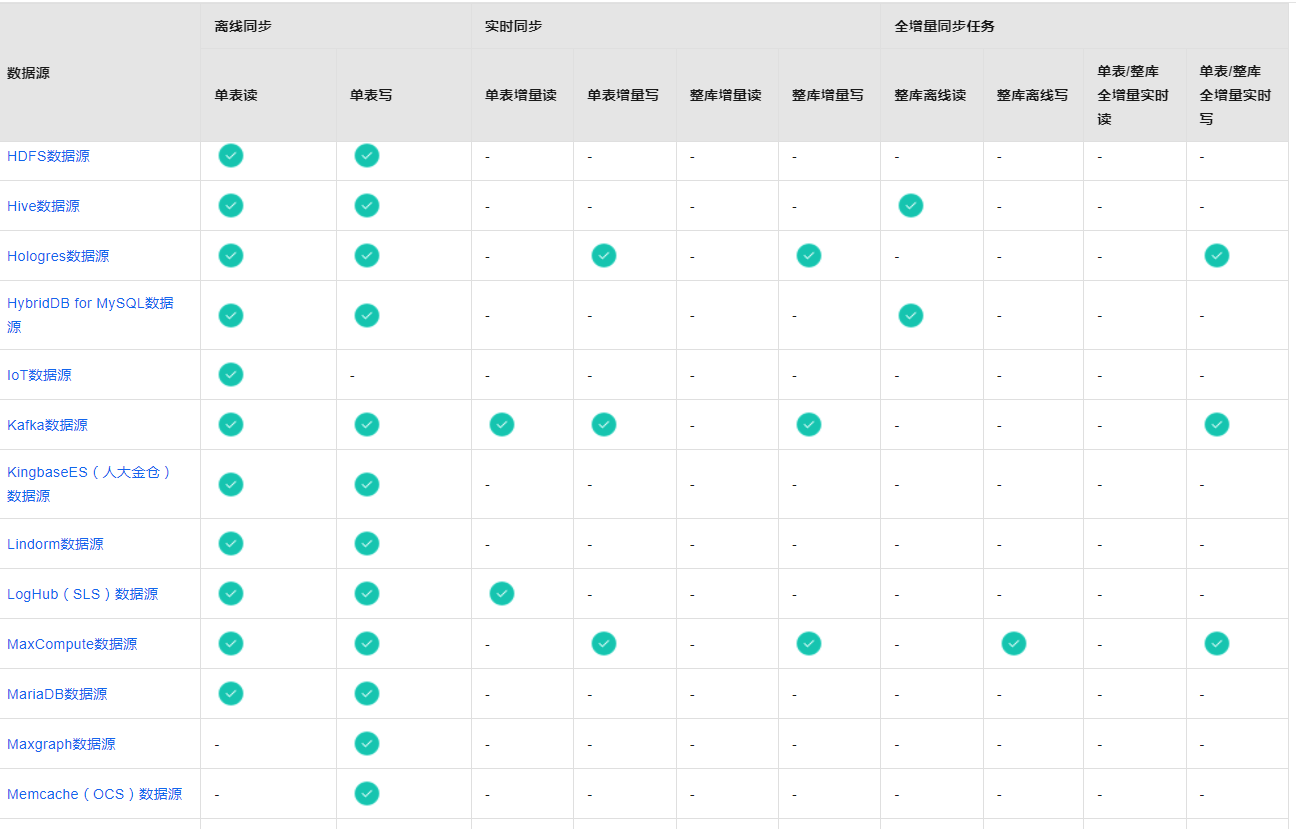Viewport: 1296px width, 829px height.
Task: Click Kafka row 单表增量写 check icon
Action: (604, 424)
